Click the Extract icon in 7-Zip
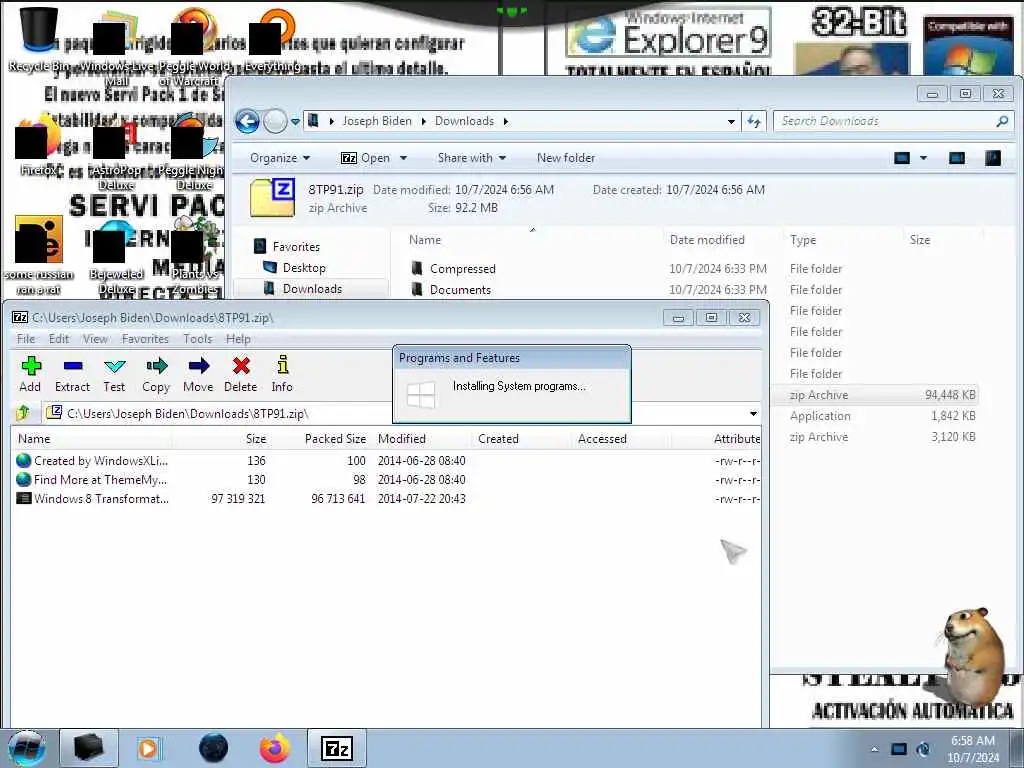Viewport: 1024px width, 768px height. 72,374
